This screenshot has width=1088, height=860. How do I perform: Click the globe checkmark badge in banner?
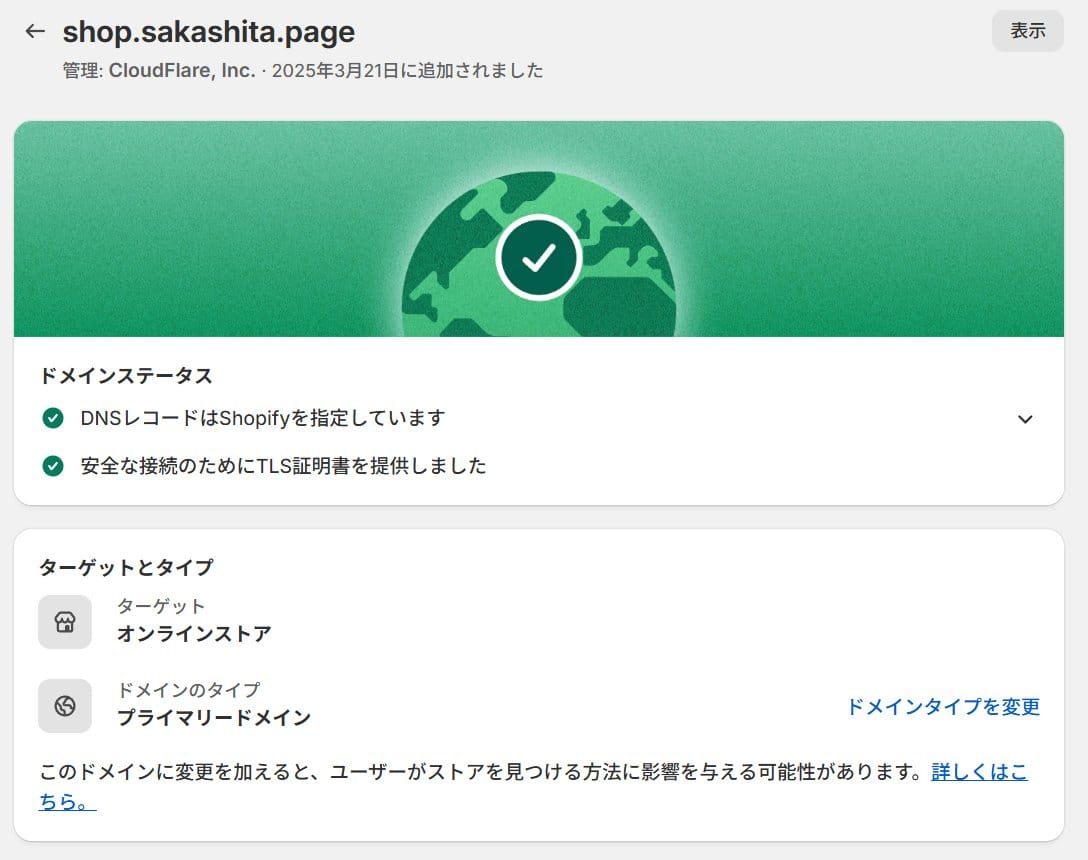click(x=538, y=257)
